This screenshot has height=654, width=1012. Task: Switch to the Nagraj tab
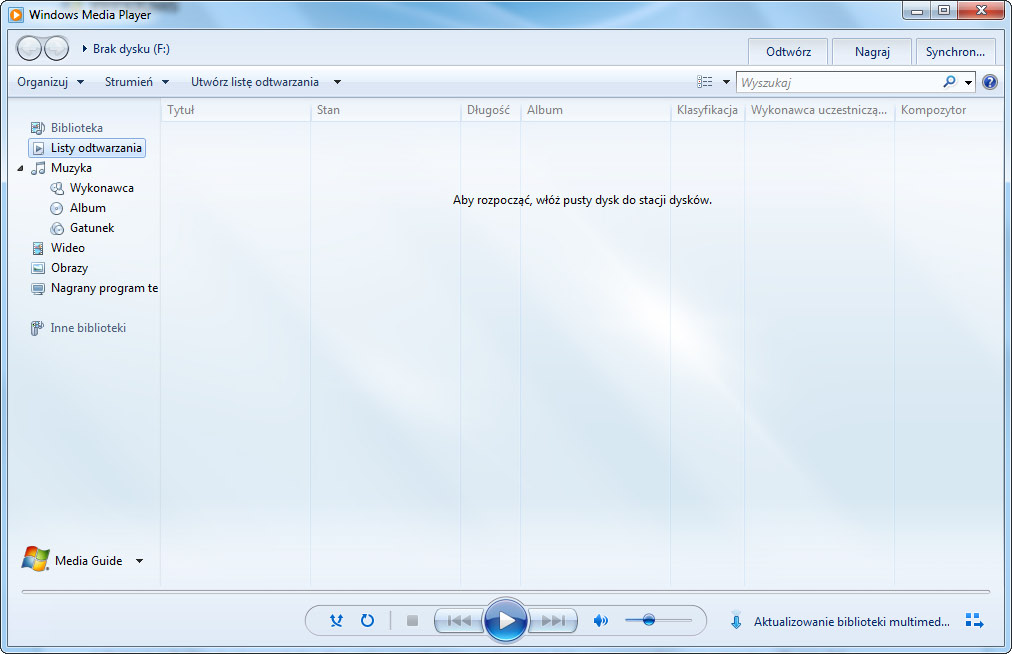(x=872, y=52)
